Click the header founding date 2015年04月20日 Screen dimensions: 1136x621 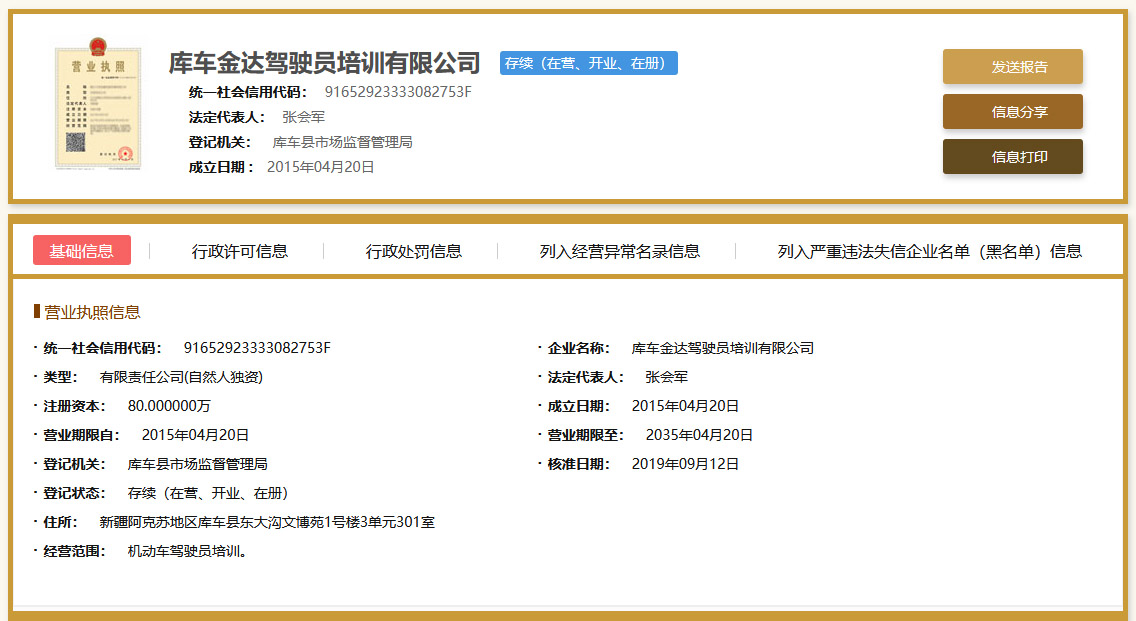click(x=321, y=167)
